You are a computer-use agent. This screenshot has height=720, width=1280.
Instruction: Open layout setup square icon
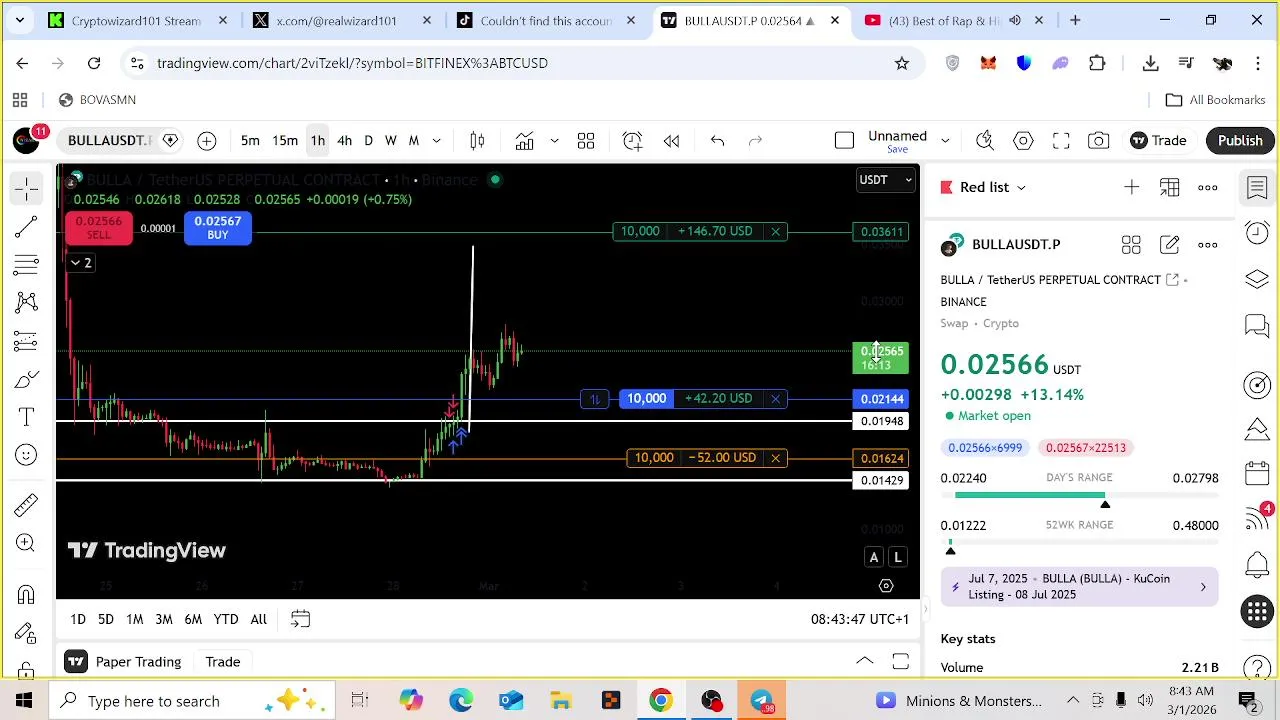pos(844,141)
